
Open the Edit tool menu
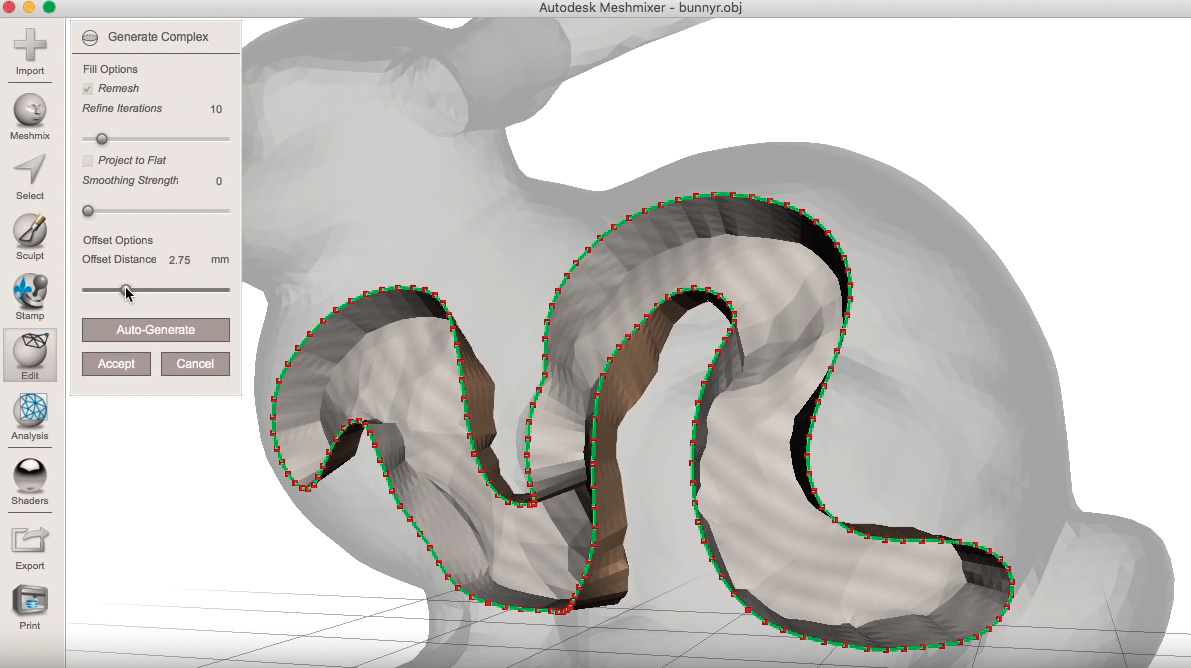[x=30, y=353]
